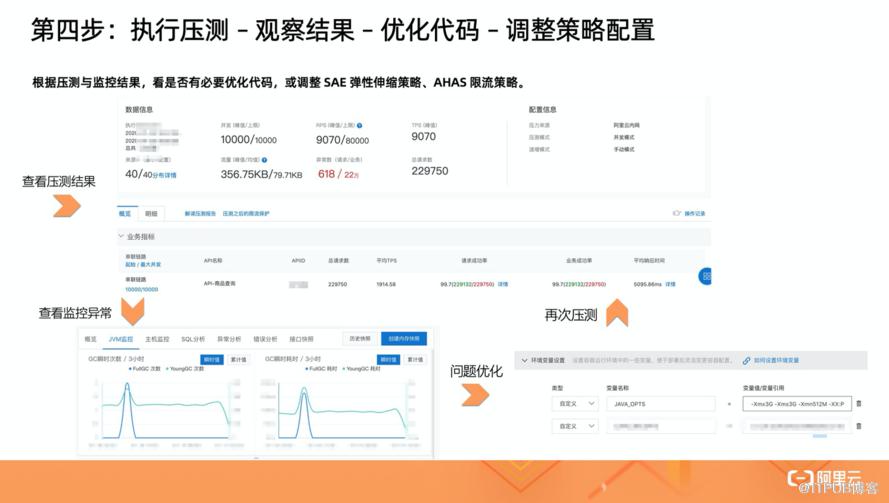This screenshot has height=503, width=889.
Task: Open 如何设置环境变量 help link
Action: (776, 360)
